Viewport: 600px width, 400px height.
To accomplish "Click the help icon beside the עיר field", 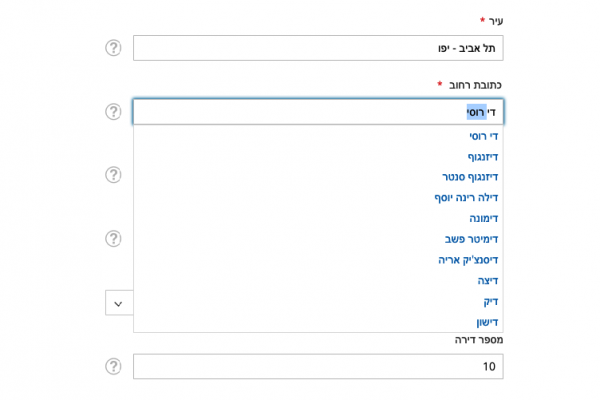I will (114, 47).
